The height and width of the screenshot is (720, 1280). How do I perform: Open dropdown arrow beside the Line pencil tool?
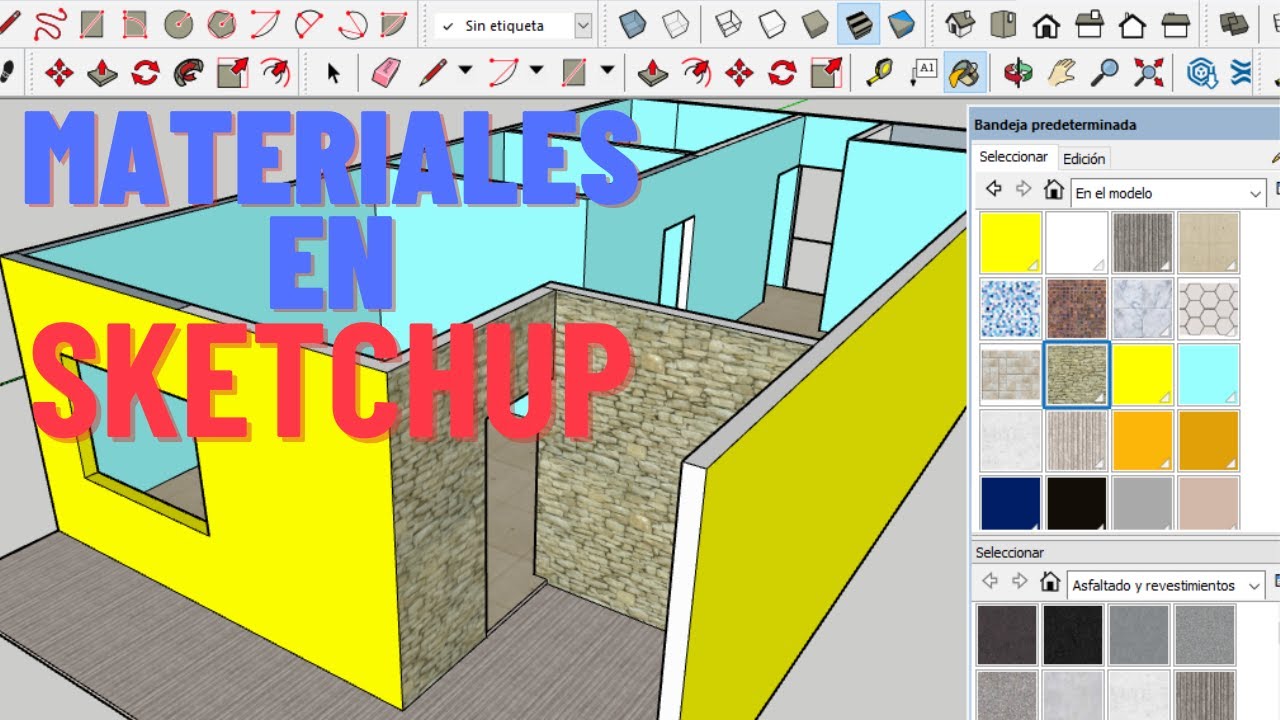(x=465, y=70)
